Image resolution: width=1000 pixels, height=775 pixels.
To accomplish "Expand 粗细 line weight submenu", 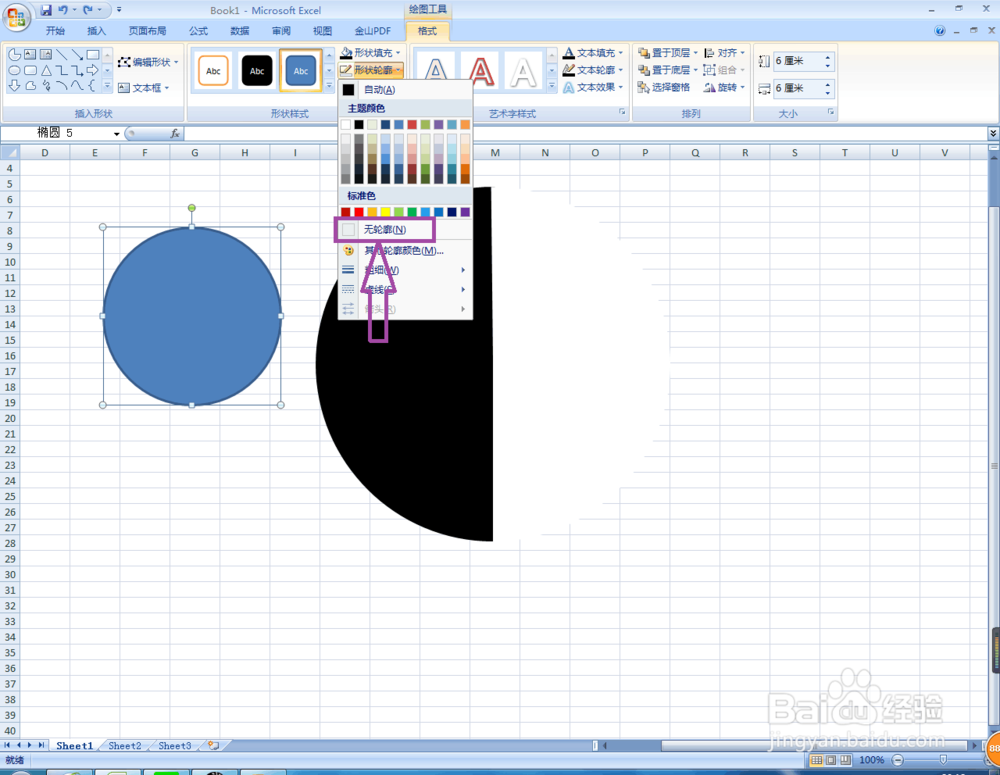I will pos(405,270).
